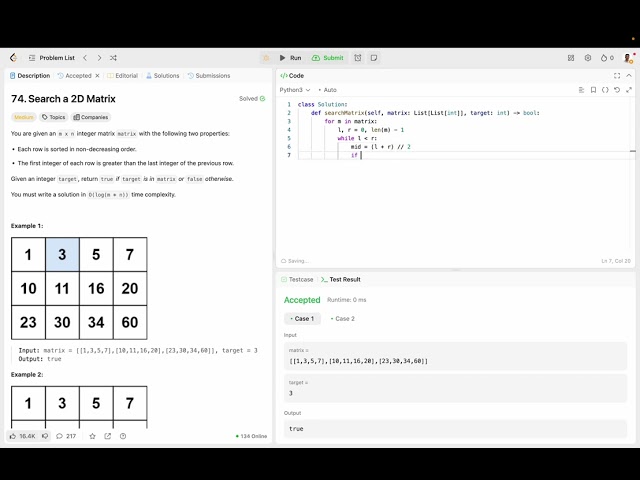This screenshot has height=480, width=640.
Task: Switch to the Editorial tab
Action: coord(122,76)
